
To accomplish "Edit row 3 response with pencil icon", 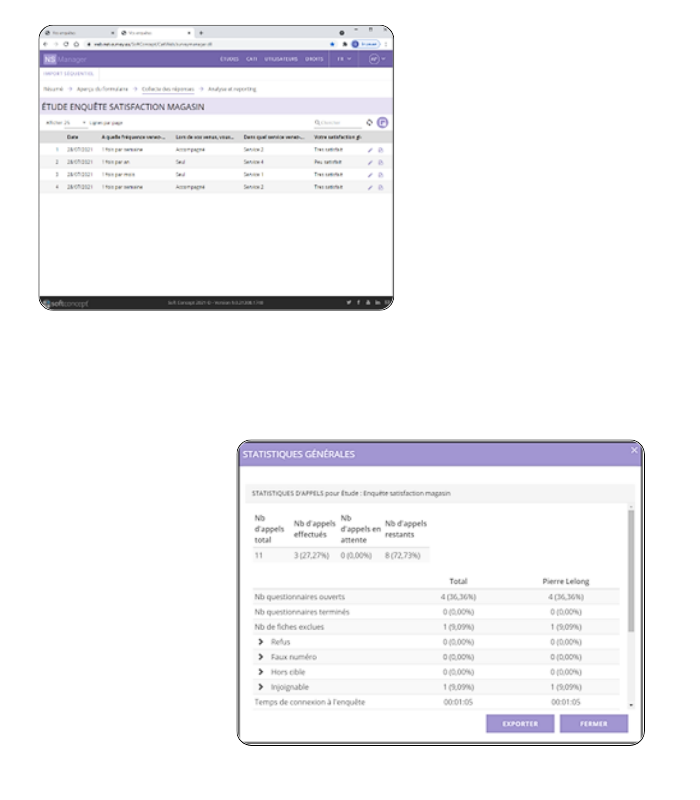I will coord(370,174).
